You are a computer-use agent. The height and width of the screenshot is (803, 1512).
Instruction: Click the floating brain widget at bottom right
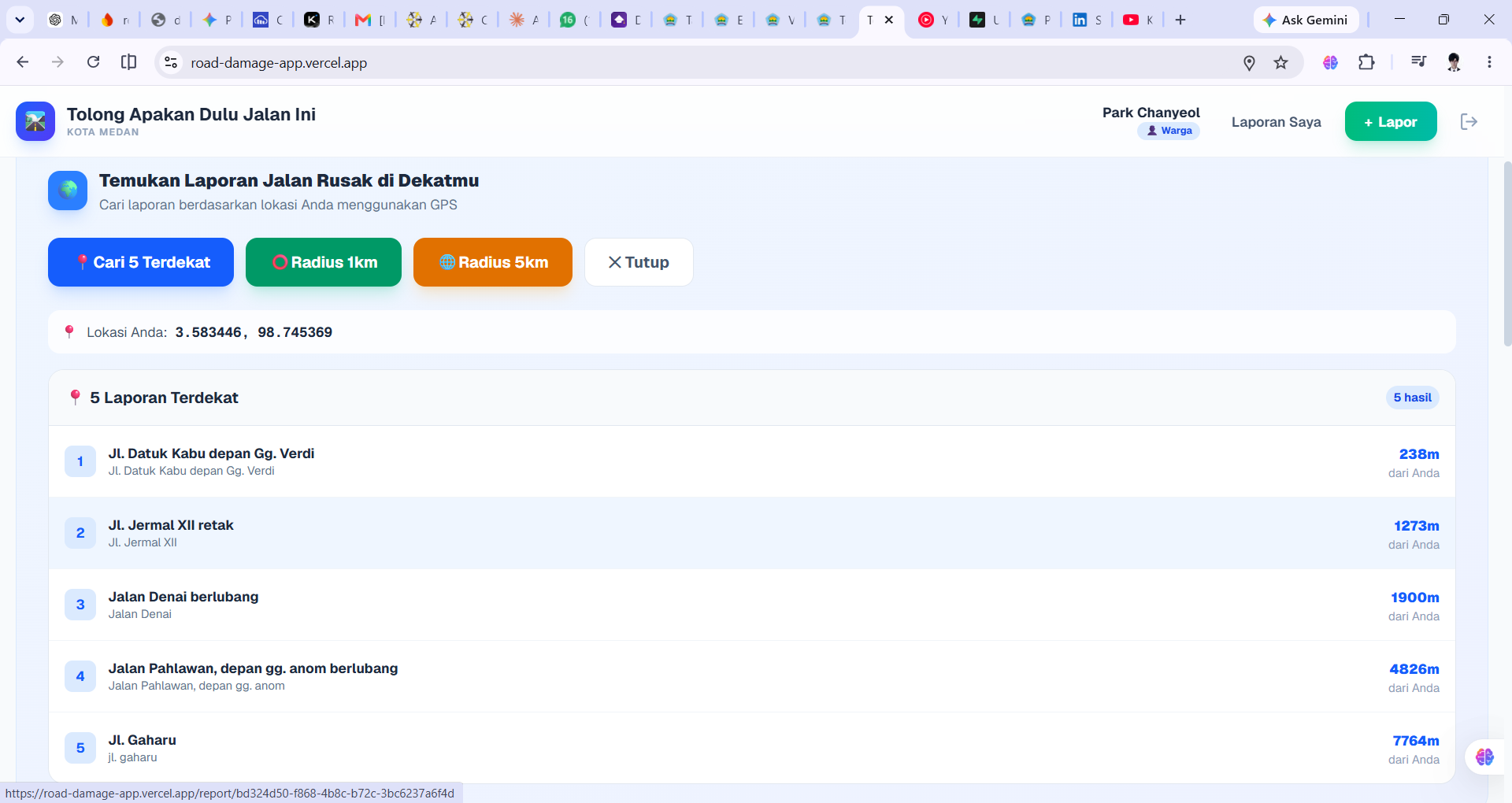[x=1485, y=757]
